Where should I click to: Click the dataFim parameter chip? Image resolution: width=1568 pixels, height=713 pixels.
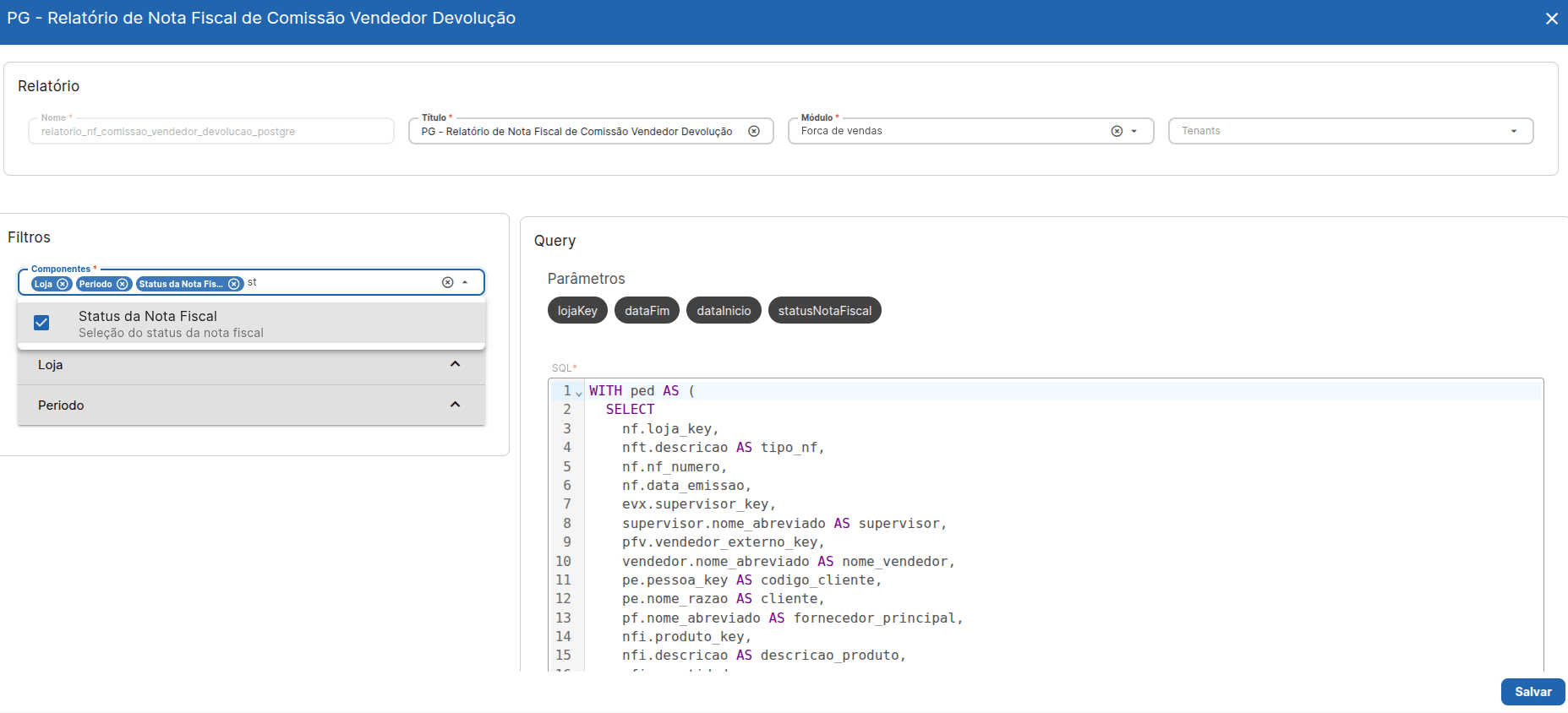point(647,311)
